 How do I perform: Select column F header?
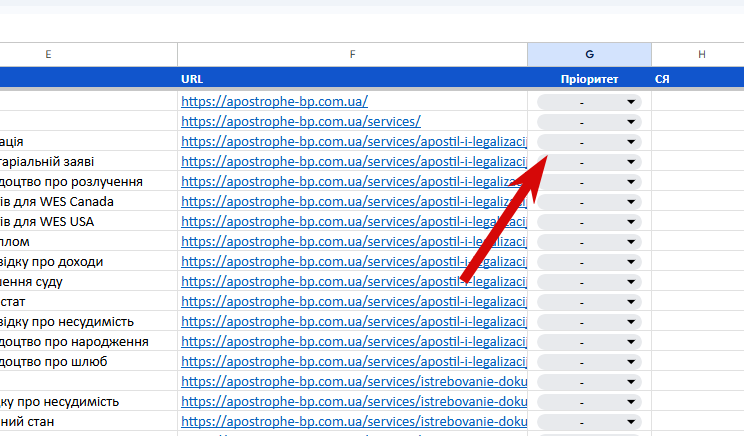pos(353,55)
